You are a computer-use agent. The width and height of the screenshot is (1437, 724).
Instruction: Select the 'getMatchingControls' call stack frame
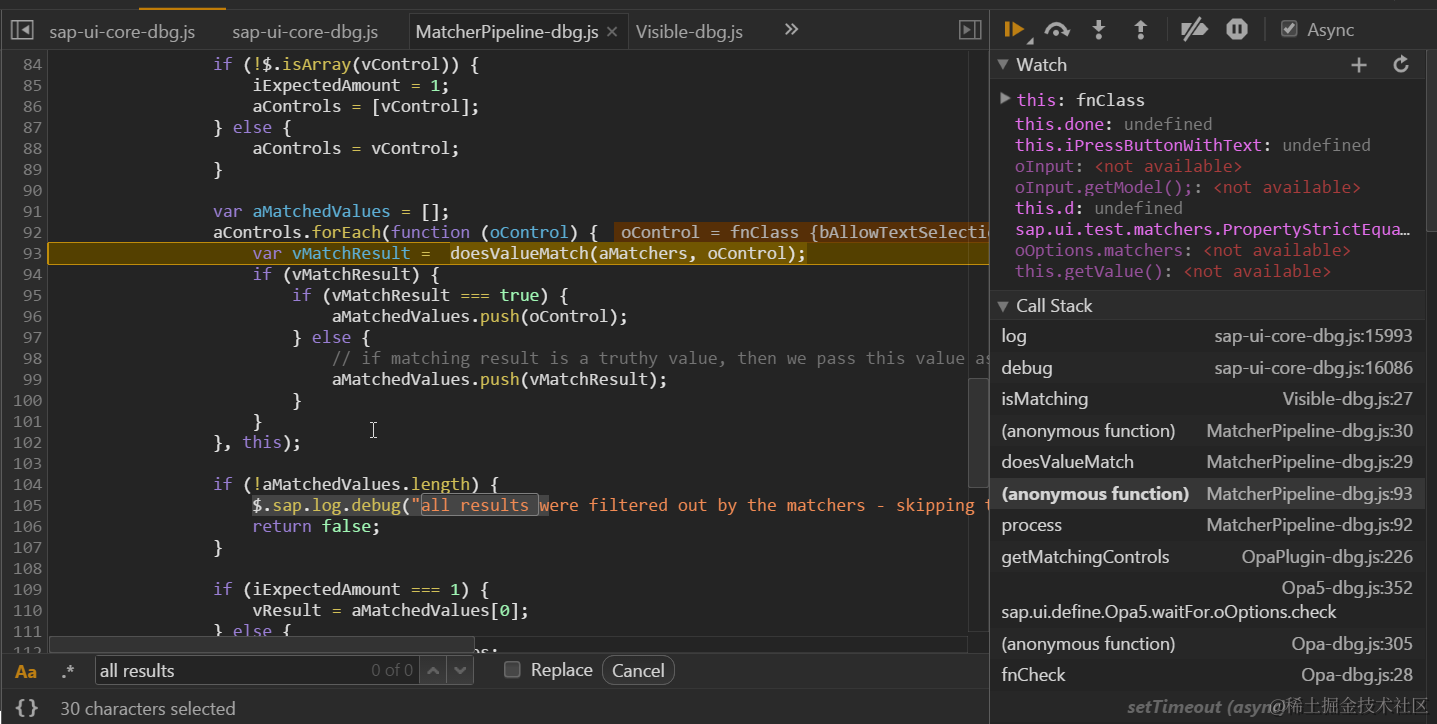point(1207,557)
